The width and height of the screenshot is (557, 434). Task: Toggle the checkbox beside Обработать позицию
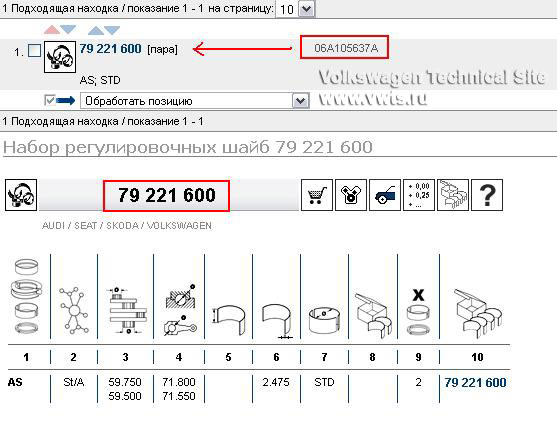(50, 100)
